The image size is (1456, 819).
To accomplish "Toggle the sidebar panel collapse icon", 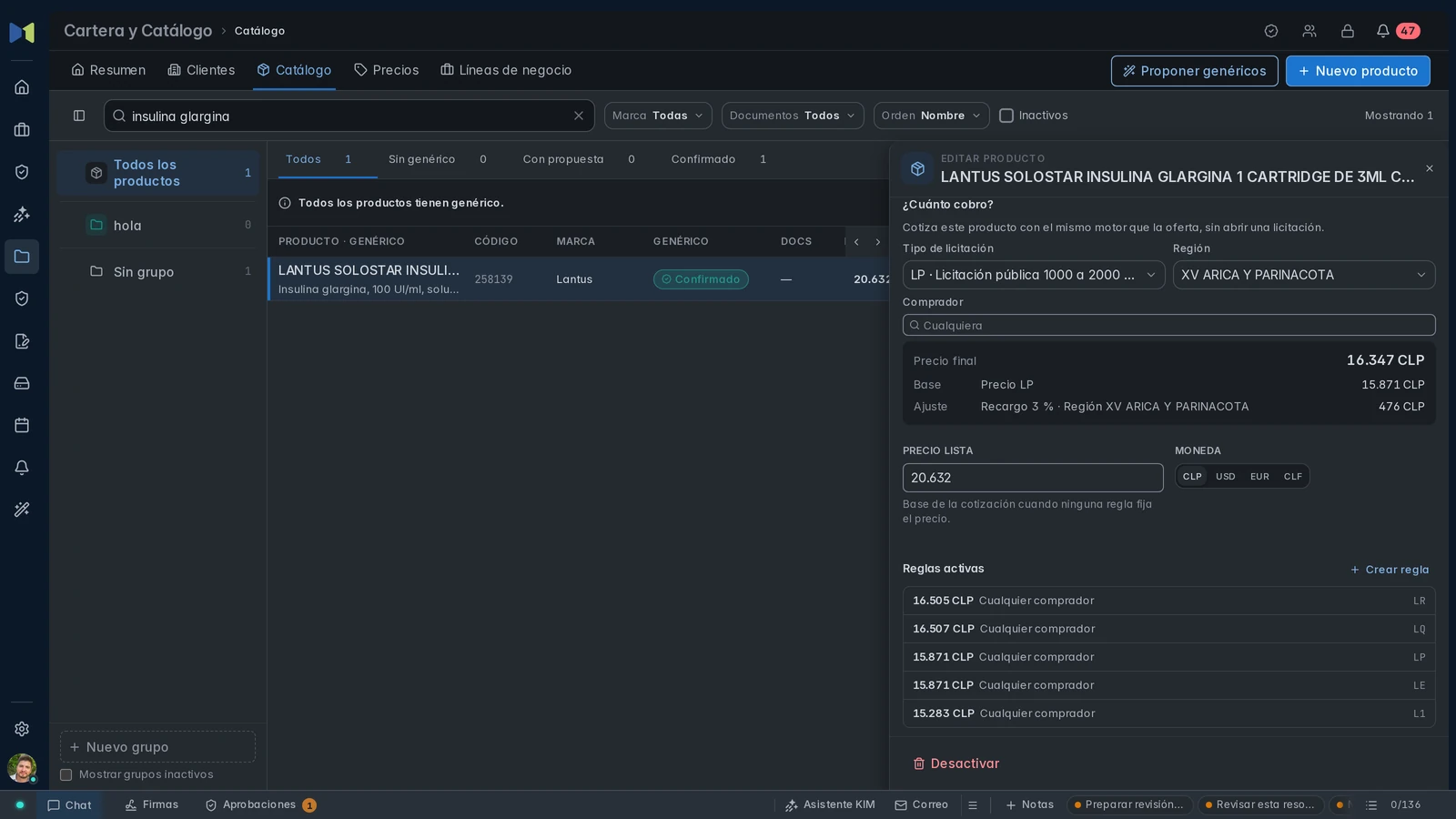I will point(79,116).
